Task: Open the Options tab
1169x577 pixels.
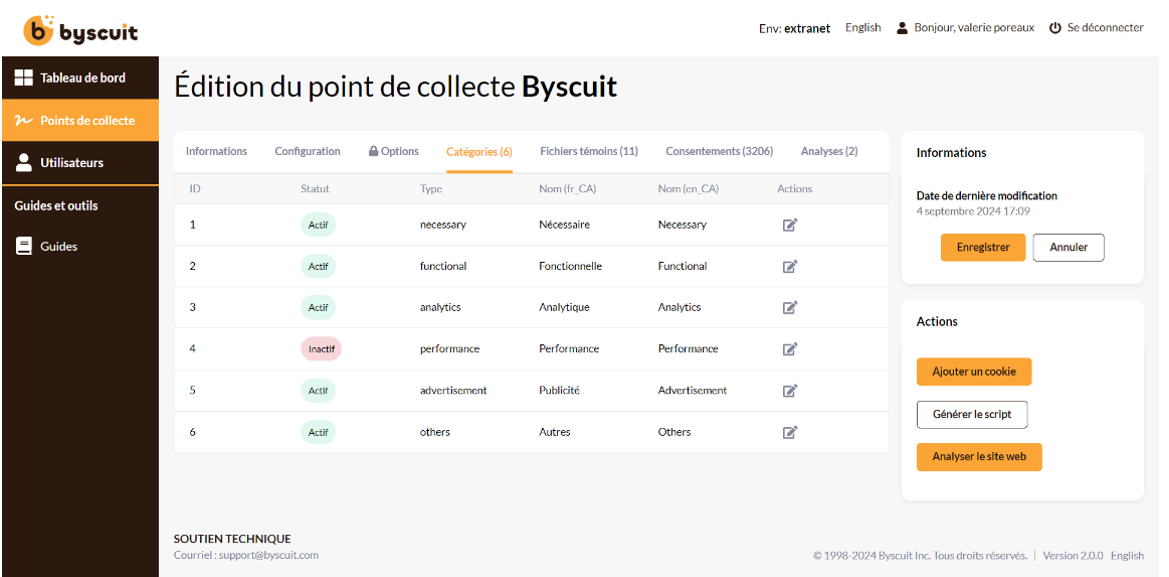Action: [x=394, y=151]
